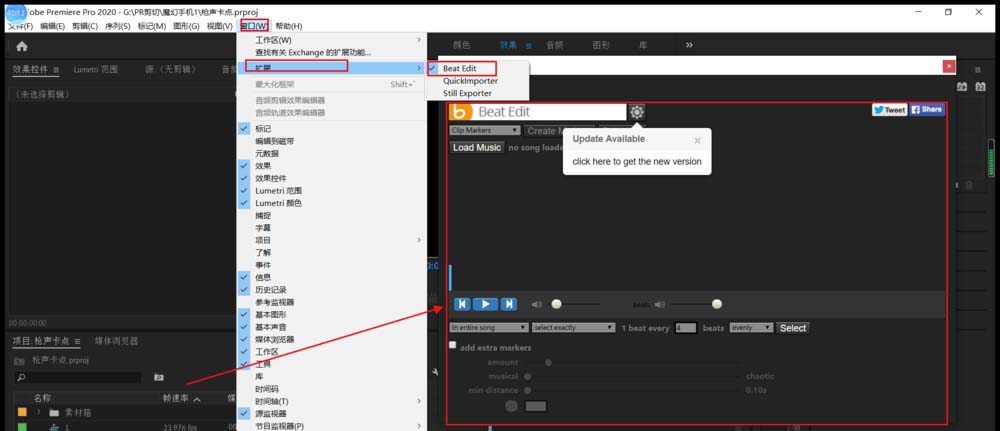Open new bin folder icon beside search
1000x431 pixels.
click(158, 378)
